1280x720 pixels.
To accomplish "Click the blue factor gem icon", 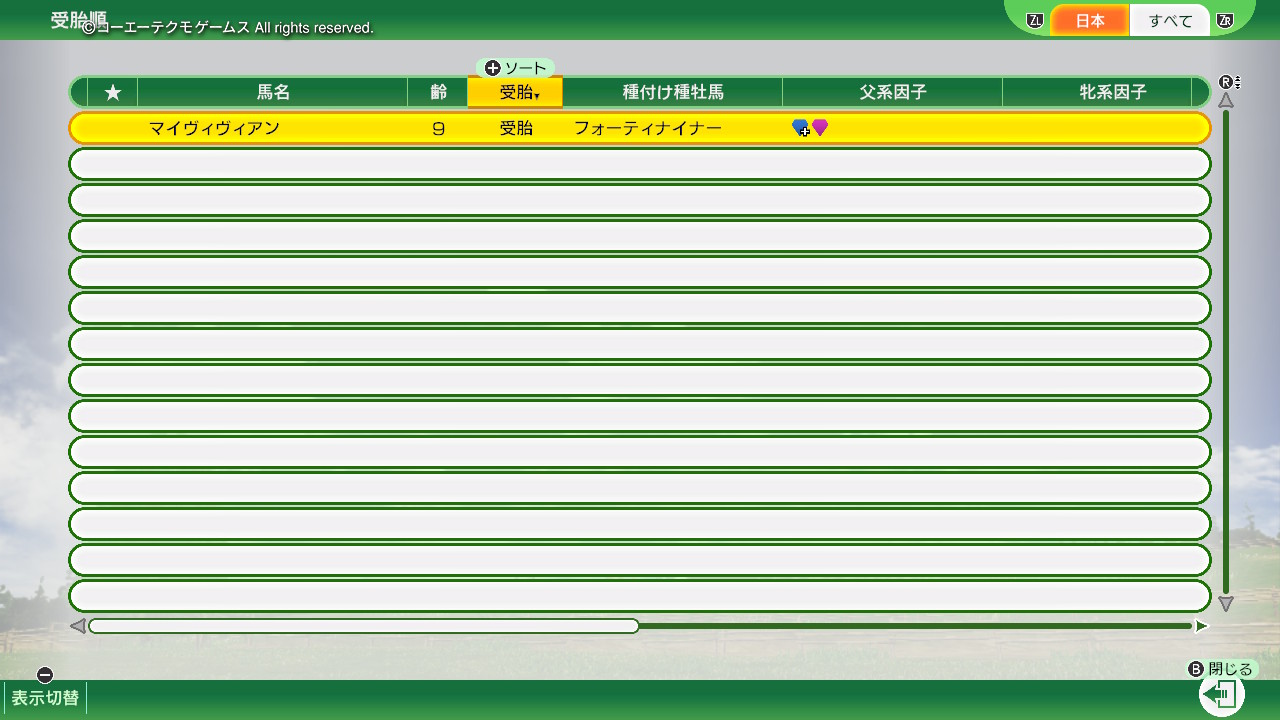I will [800, 128].
